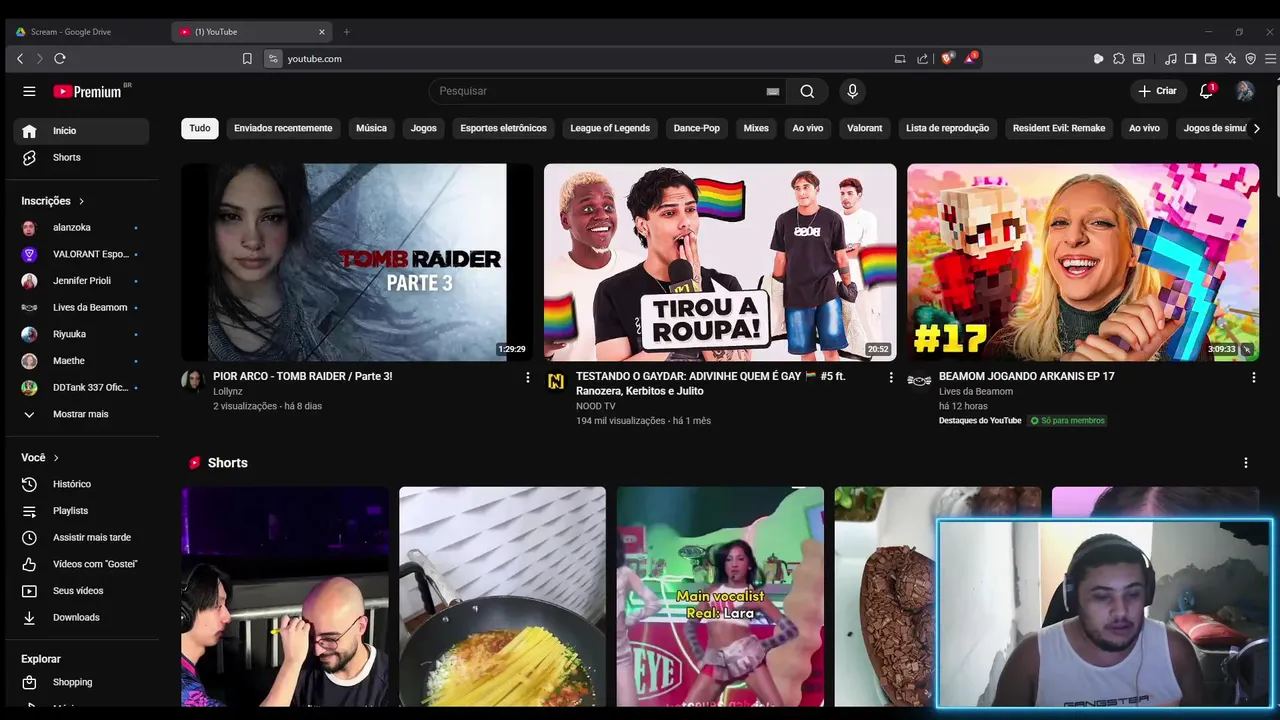Viewport: 1280px width, 720px height.
Task: Open the Jennifer Prioli channel
Action: point(81,281)
